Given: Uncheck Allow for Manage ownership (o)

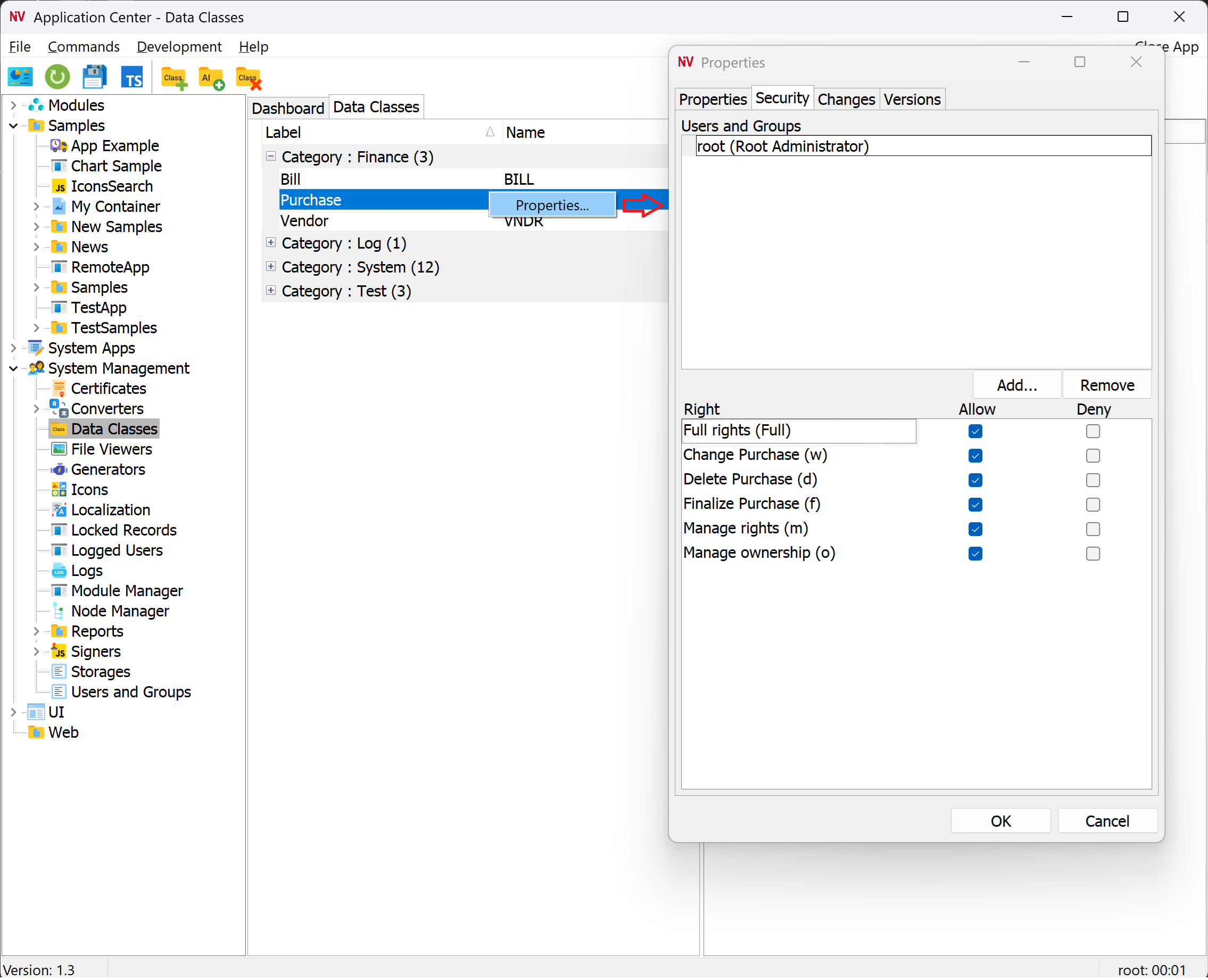Looking at the screenshot, I should (975, 553).
